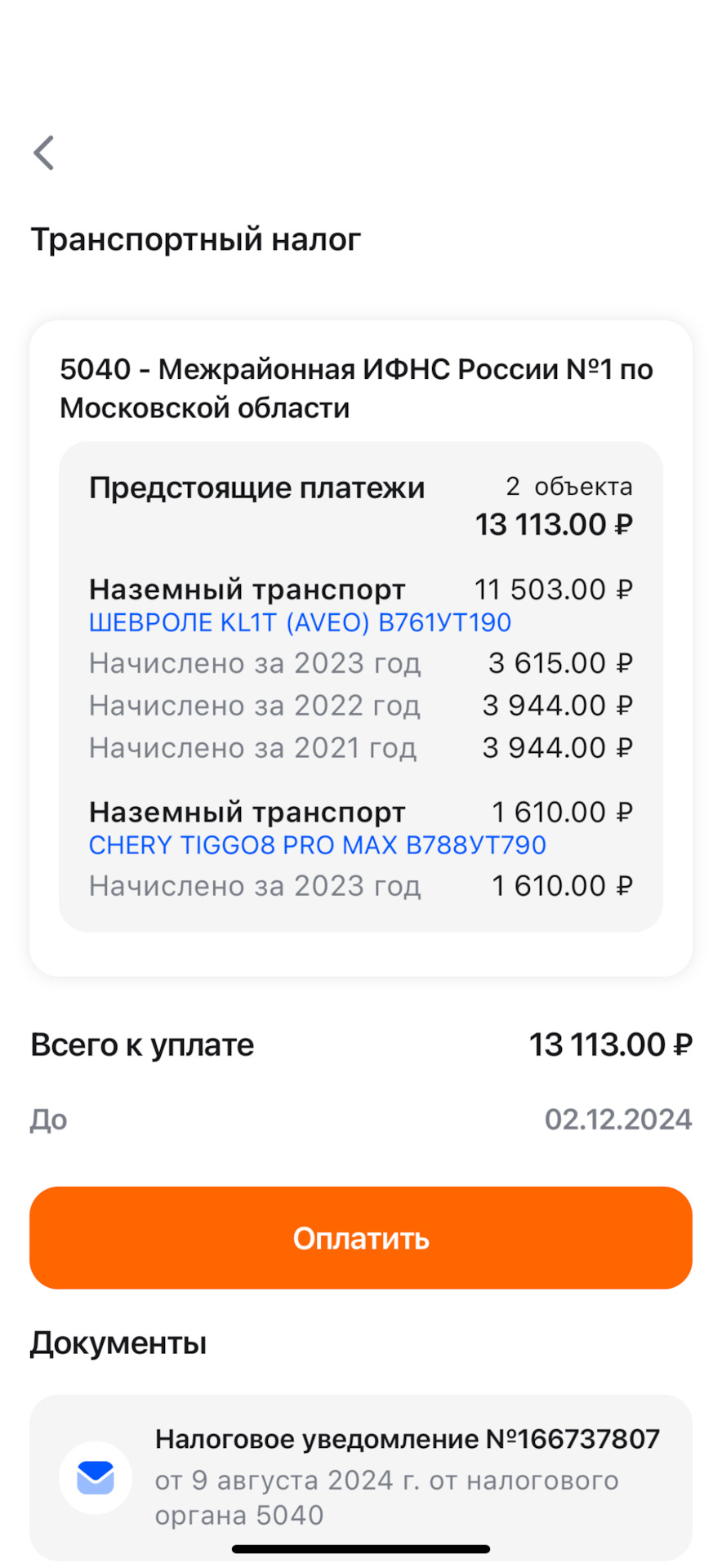Viewport: 722px width, 1568px height.
Task: Tap the due date 02.12.2024
Action: click(617, 1119)
